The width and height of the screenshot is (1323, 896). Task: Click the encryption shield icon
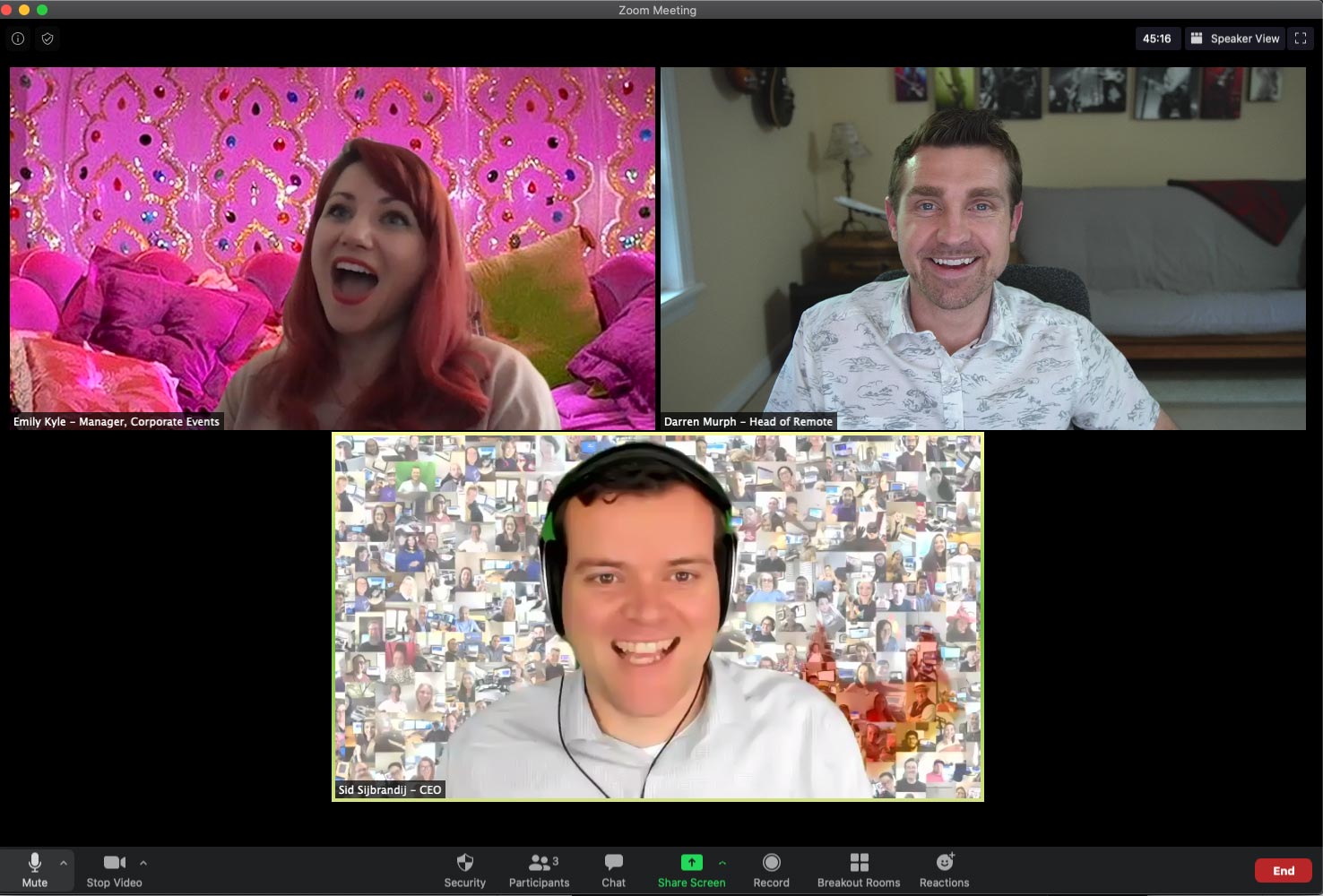click(x=48, y=39)
